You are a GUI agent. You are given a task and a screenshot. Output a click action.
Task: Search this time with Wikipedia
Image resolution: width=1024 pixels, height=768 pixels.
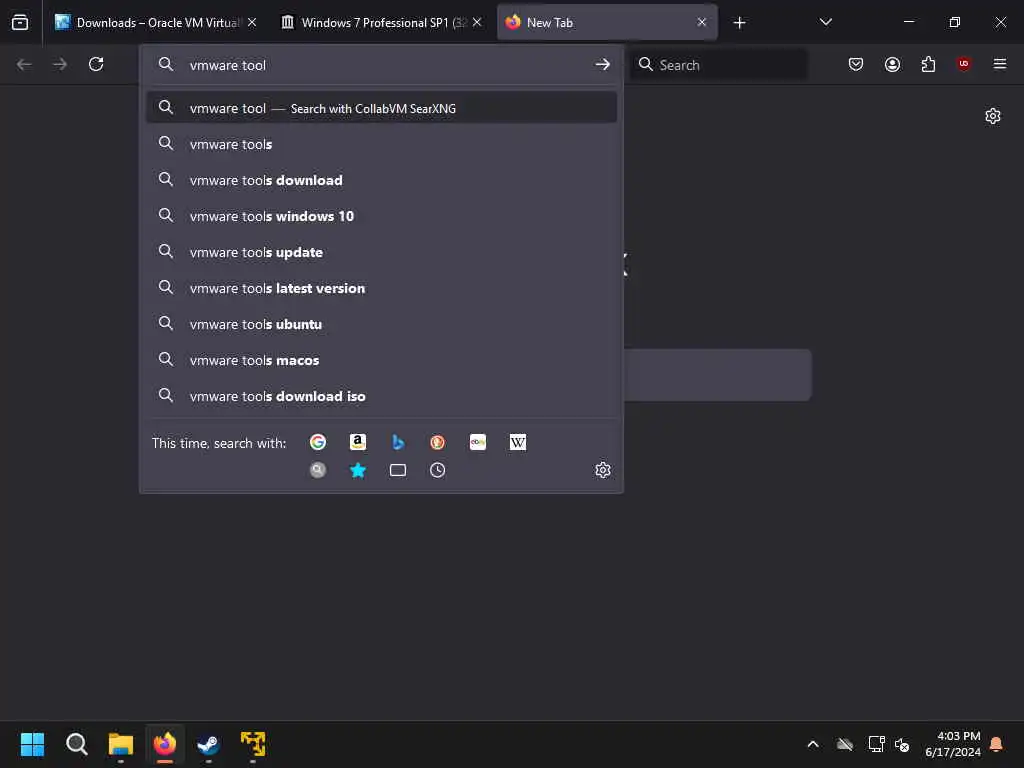518,442
